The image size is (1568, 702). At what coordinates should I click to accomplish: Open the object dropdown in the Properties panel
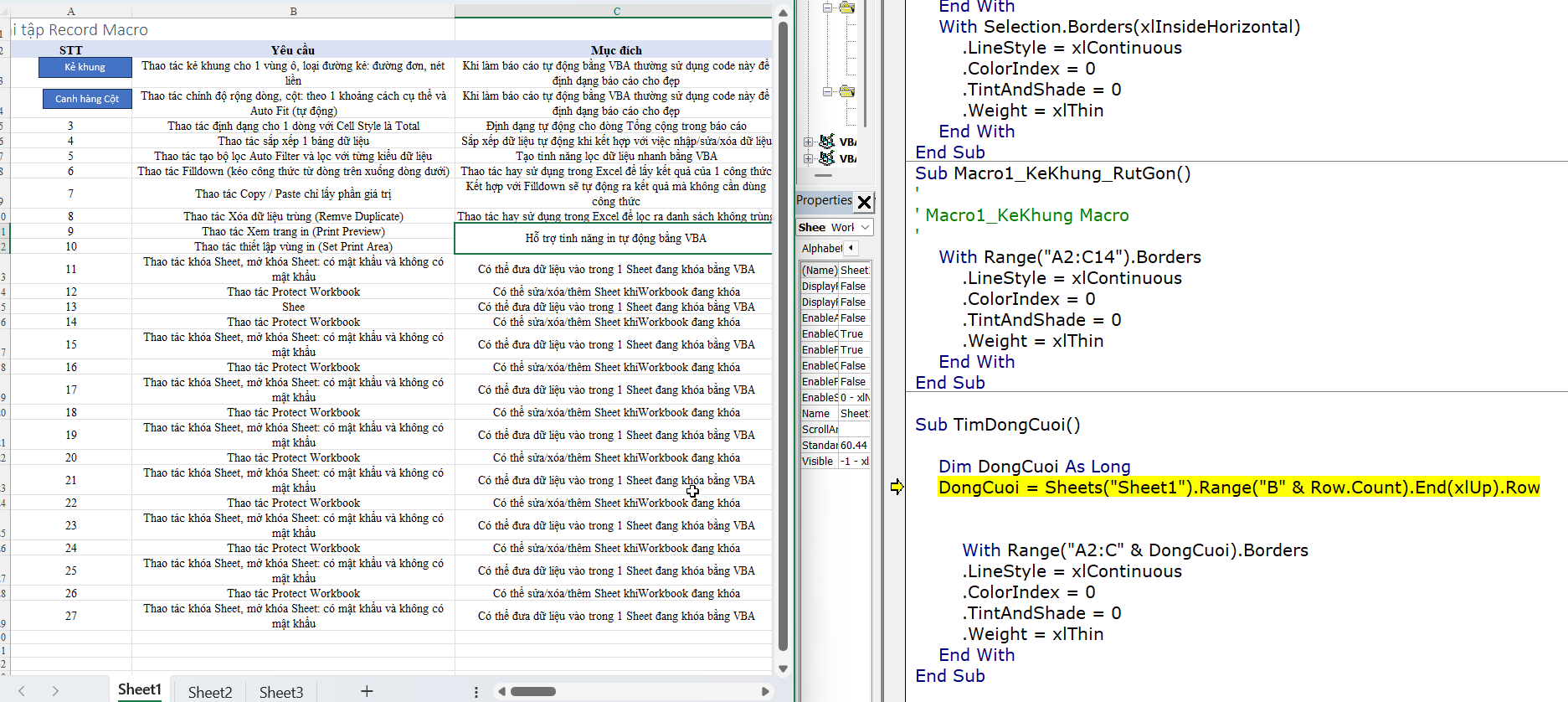(866, 227)
